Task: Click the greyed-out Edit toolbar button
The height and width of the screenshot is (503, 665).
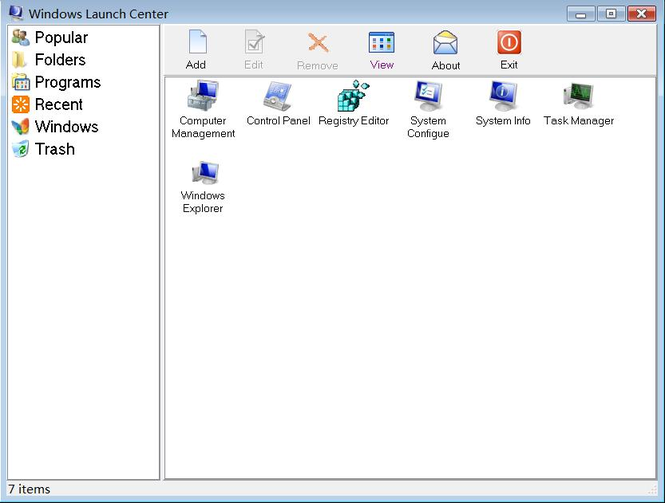Action: coord(254,49)
